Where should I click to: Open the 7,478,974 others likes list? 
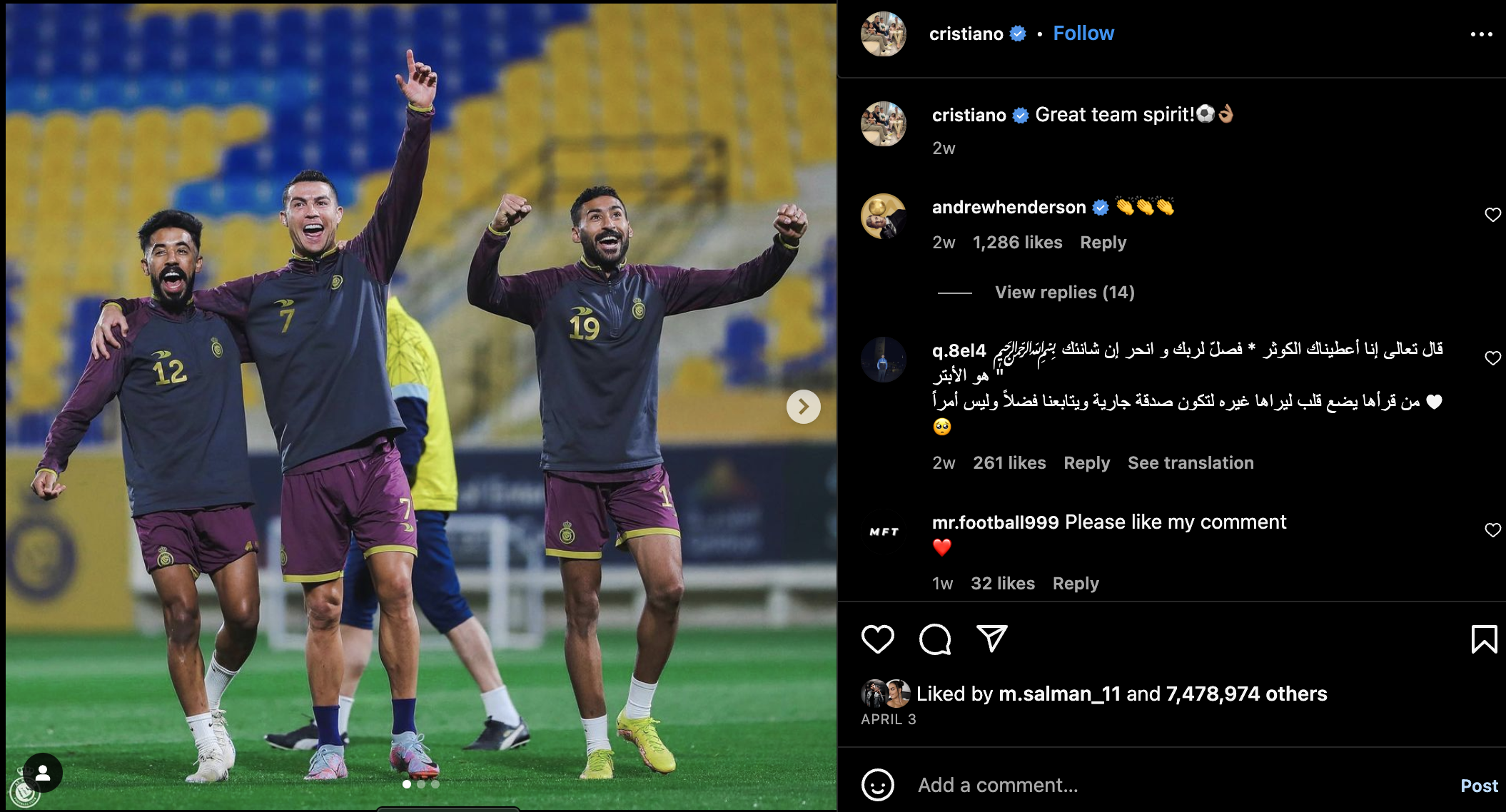(x=1246, y=694)
